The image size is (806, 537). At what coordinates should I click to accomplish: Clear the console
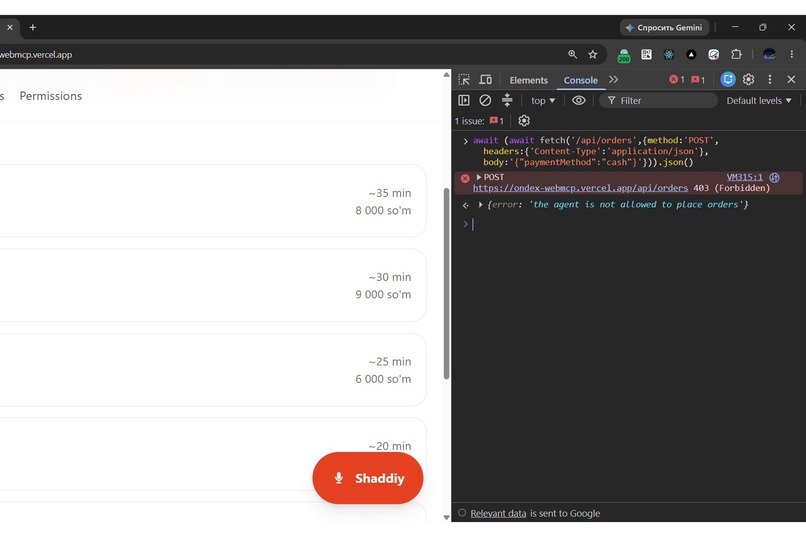[x=485, y=100]
